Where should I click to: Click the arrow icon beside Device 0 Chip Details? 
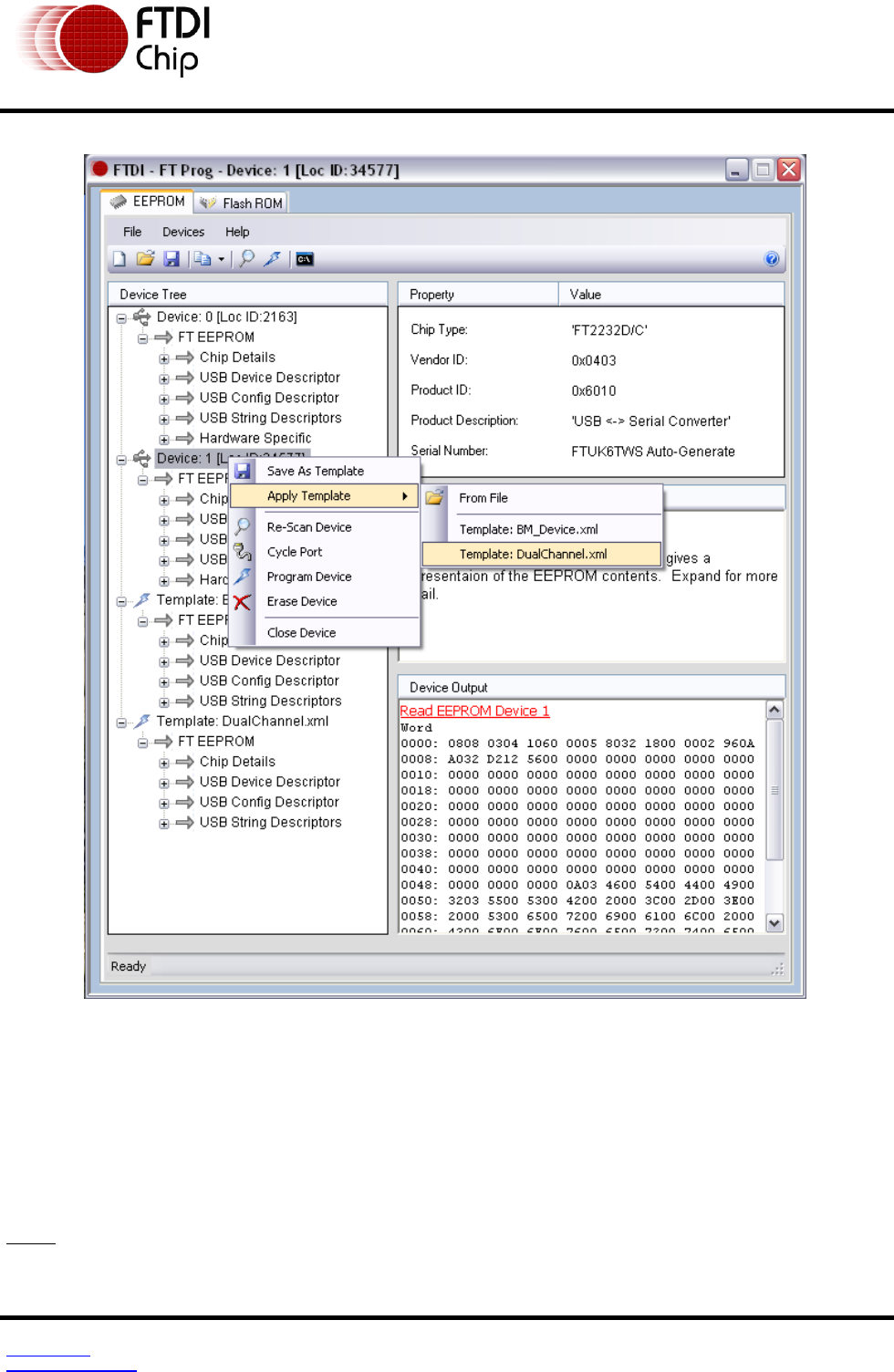click(x=185, y=357)
